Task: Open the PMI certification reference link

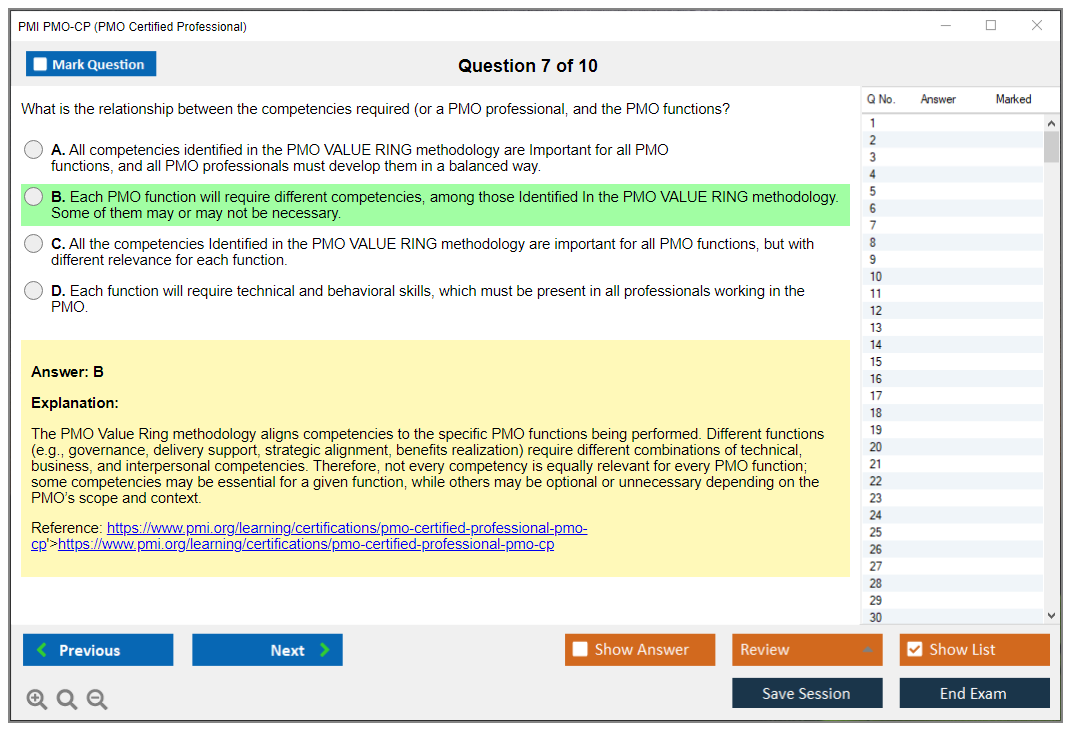Action: (x=346, y=528)
